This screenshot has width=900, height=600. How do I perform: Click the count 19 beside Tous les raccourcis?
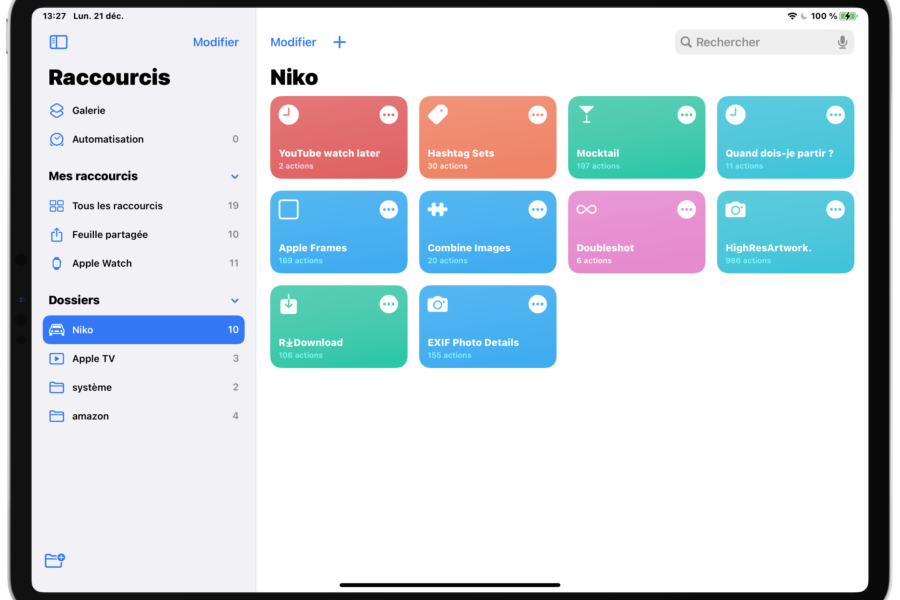233,206
